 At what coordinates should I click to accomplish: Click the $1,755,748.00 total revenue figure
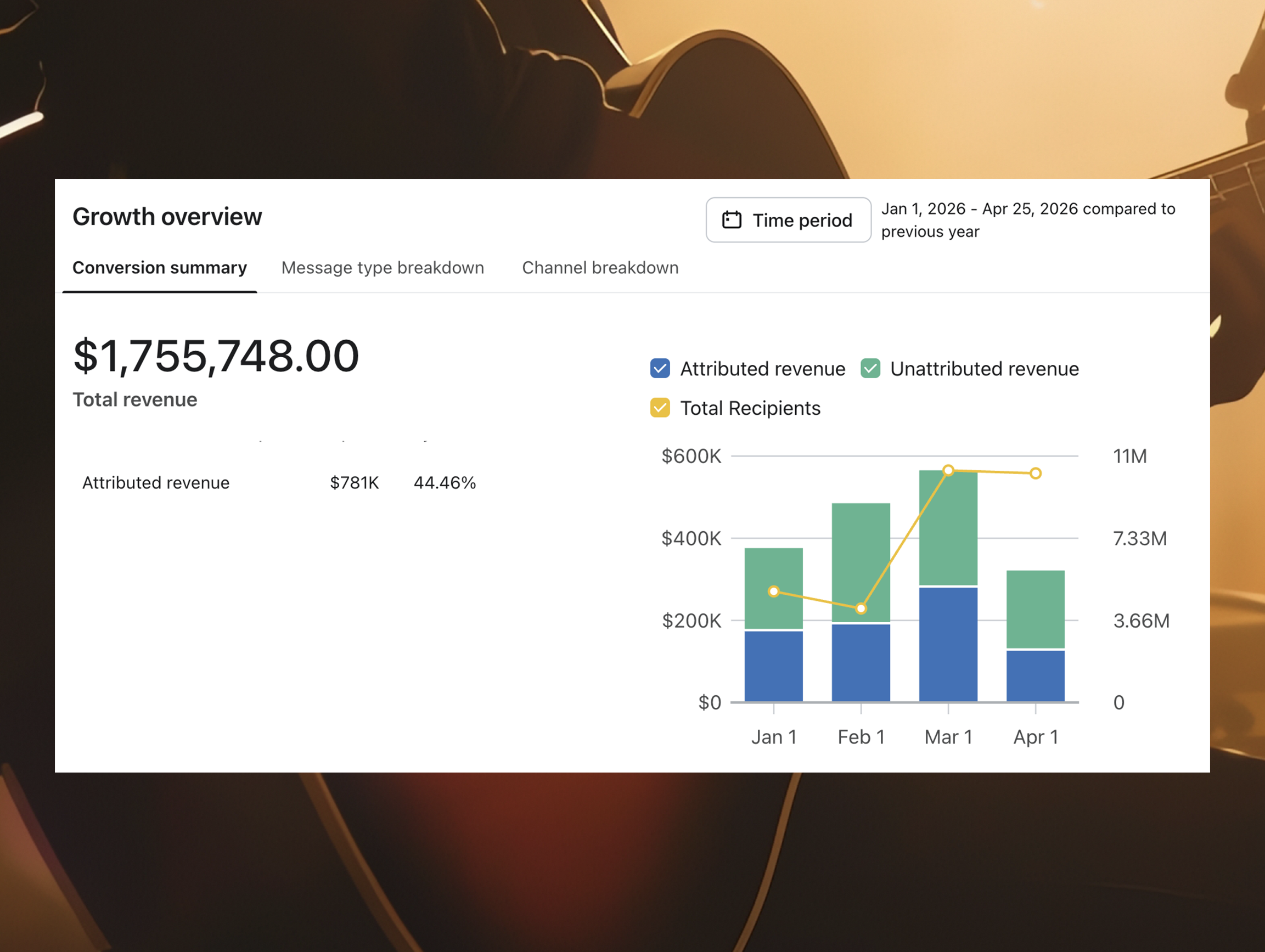[x=216, y=356]
